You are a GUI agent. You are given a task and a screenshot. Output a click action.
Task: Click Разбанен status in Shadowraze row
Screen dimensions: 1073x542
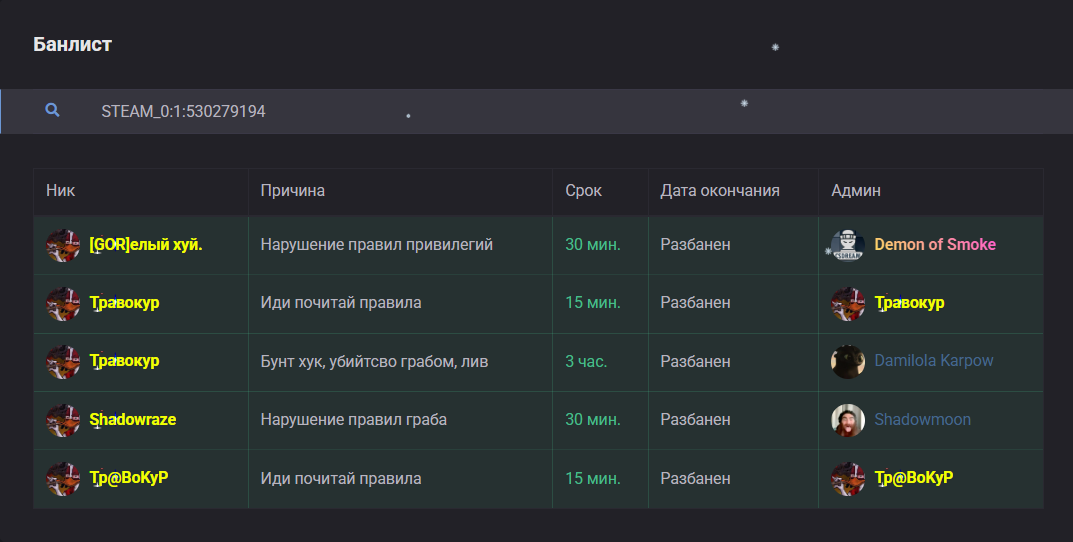695,420
